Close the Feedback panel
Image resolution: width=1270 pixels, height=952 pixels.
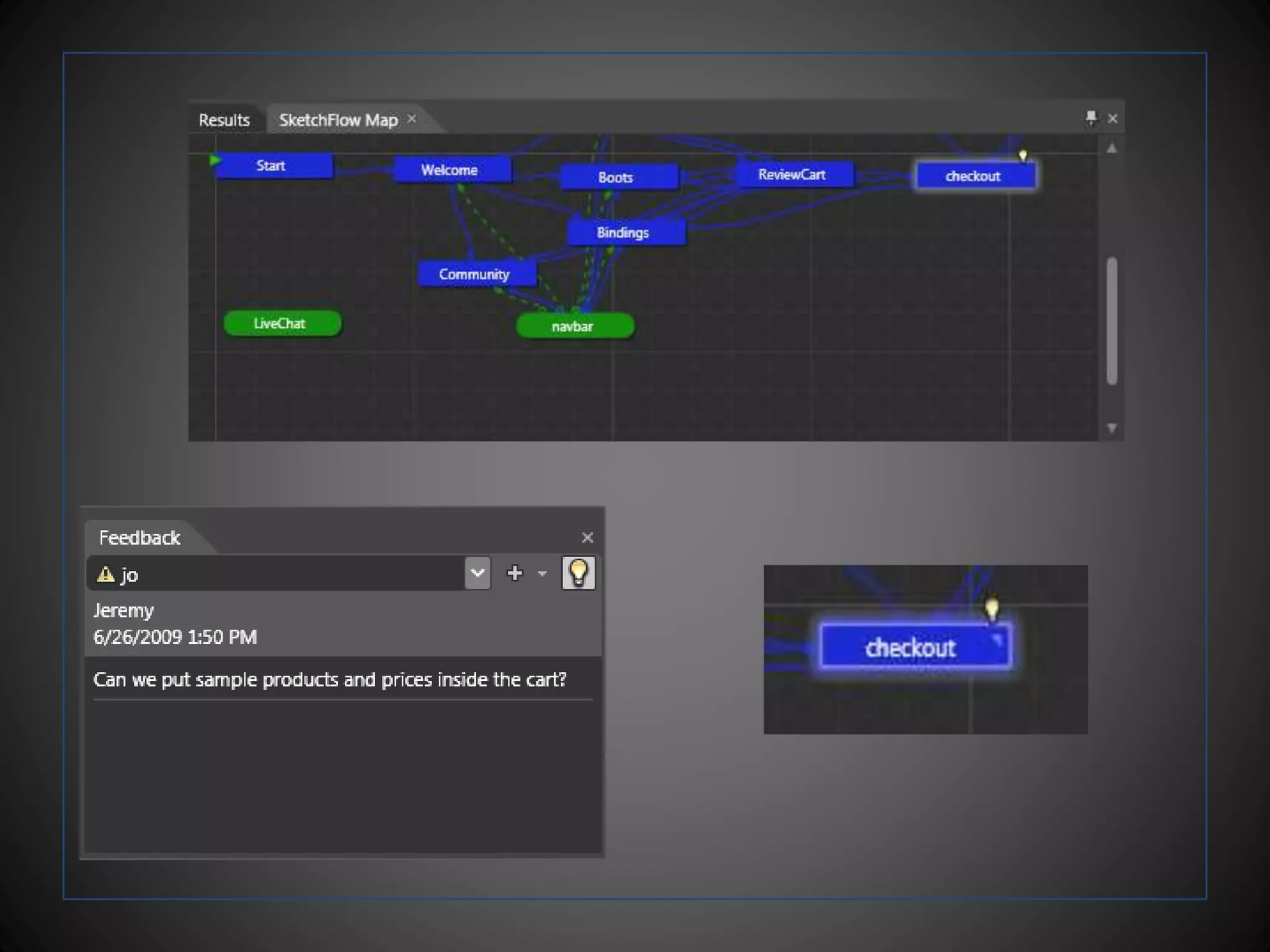coord(587,537)
